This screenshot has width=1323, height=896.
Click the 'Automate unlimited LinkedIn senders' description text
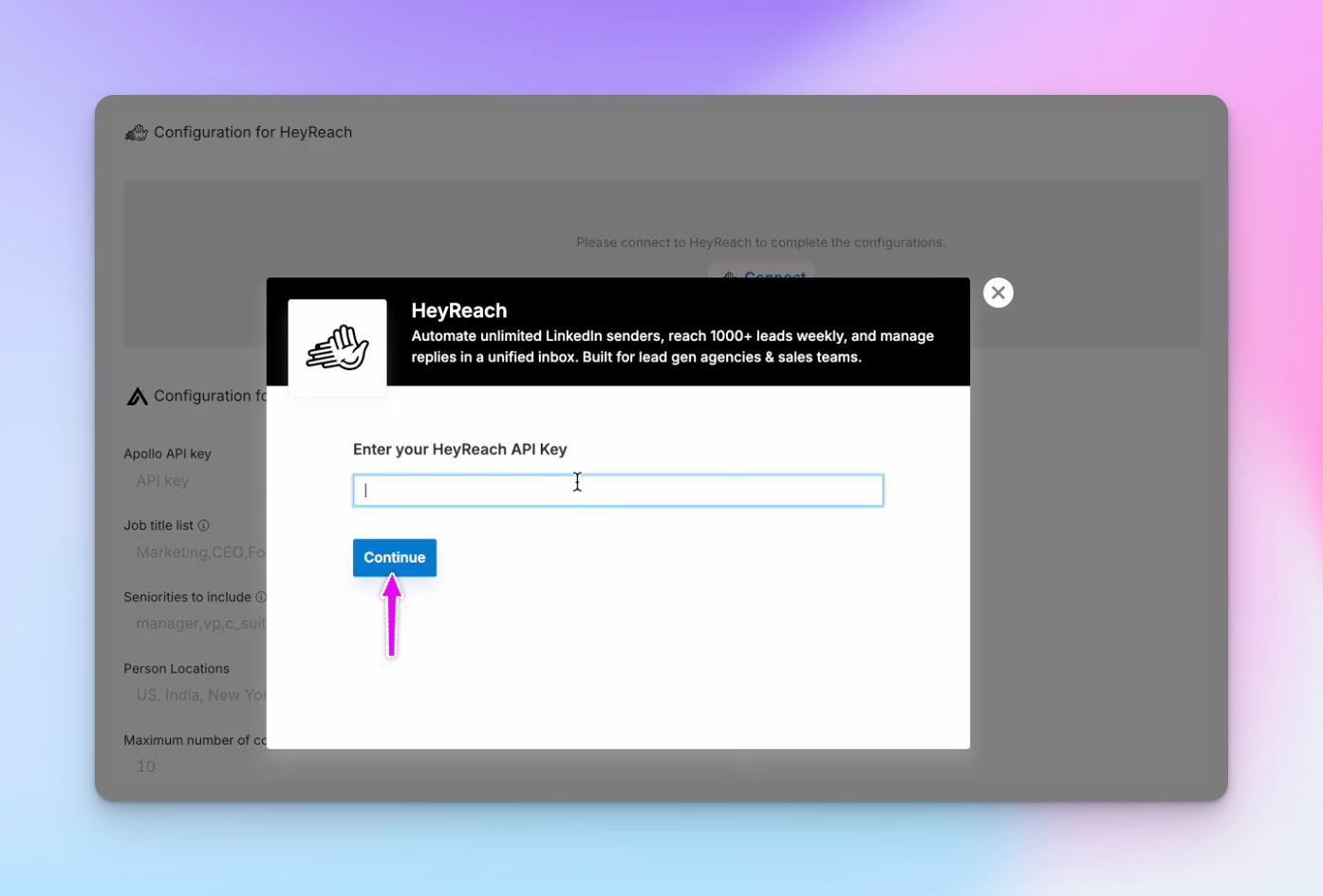(672, 346)
